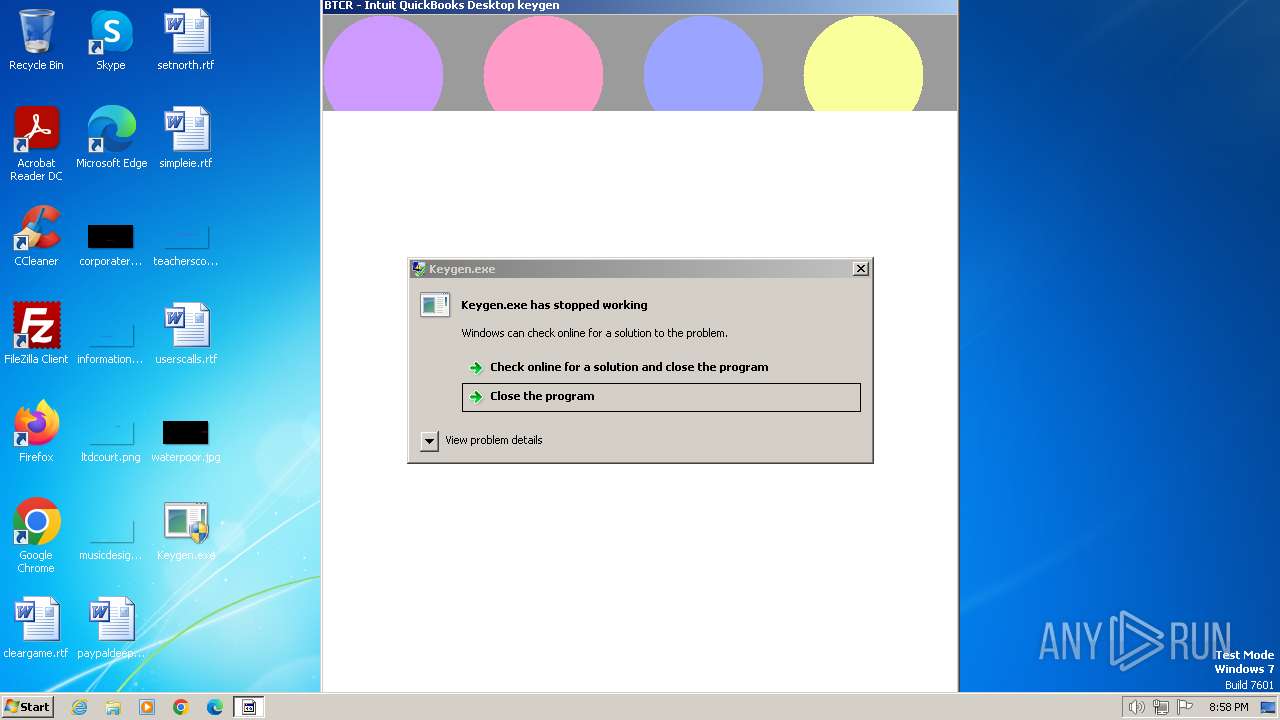Launch Skype from the desktop

(110, 40)
